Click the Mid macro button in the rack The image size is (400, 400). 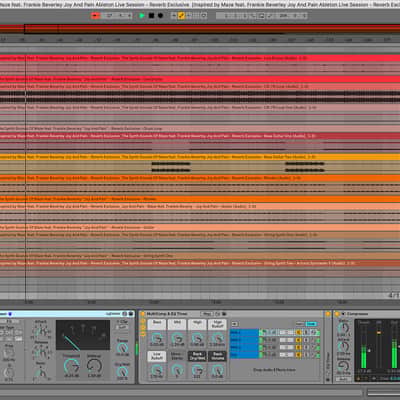177,324
